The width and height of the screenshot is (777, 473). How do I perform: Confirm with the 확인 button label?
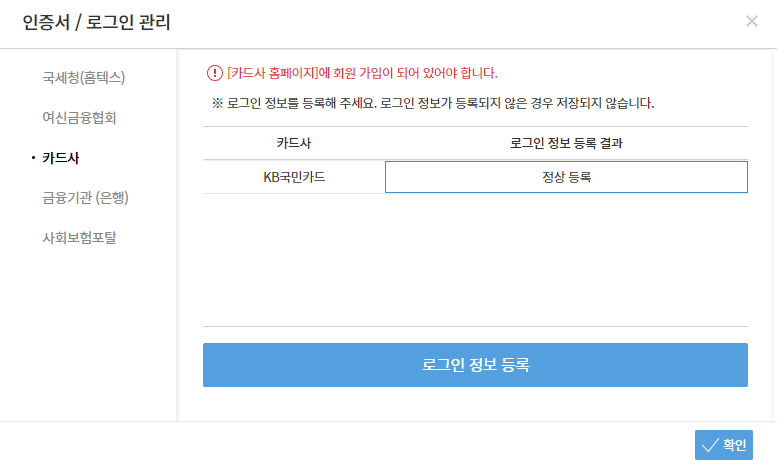pos(735,445)
